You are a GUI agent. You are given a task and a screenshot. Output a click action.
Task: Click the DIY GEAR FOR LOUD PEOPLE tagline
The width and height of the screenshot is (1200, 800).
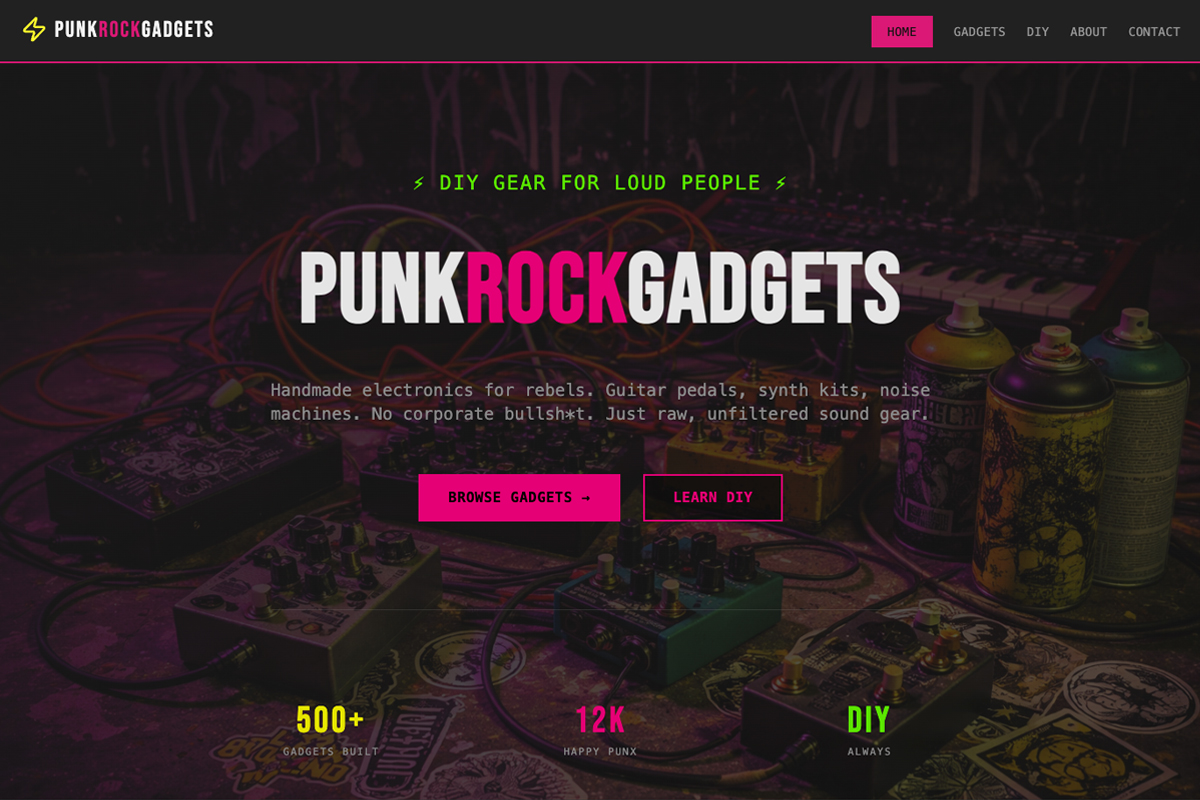pos(600,183)
